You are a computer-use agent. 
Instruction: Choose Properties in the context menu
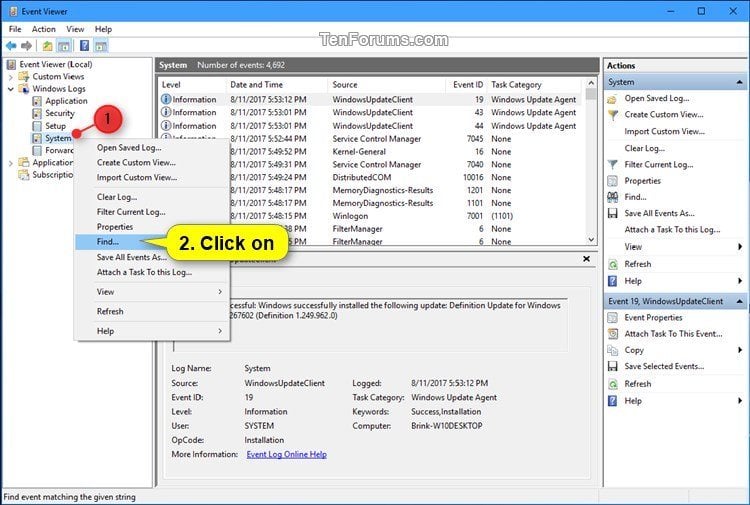coord(152,227)
